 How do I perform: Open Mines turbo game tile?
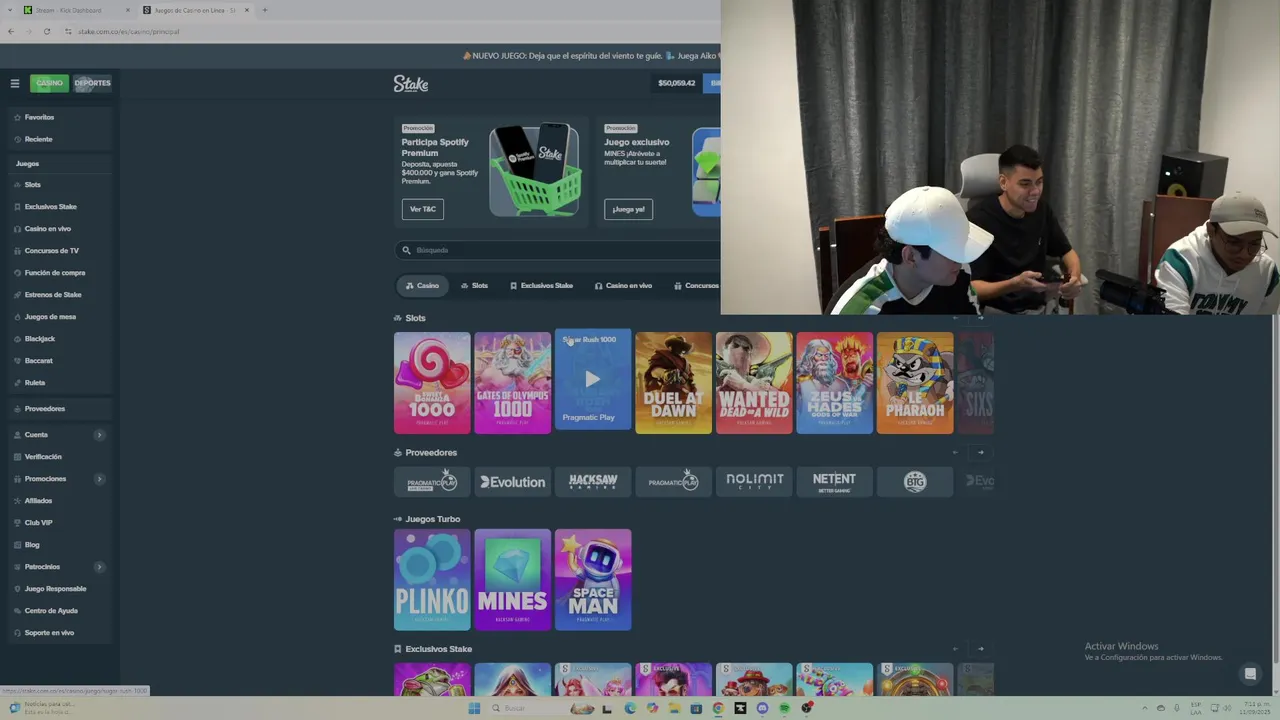pos(513,580)
